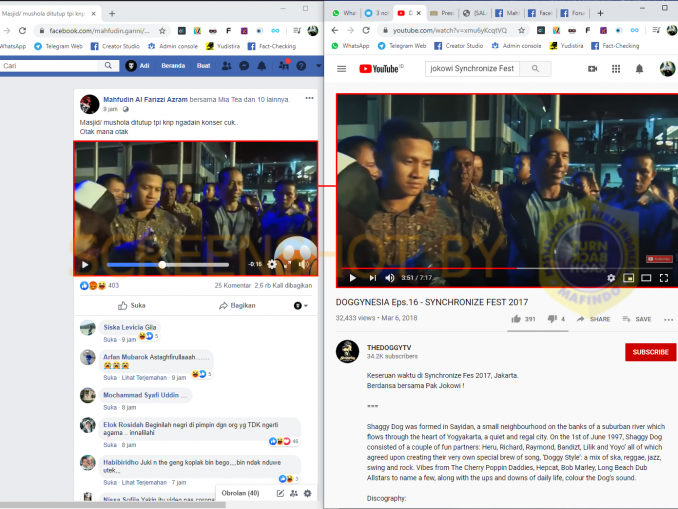Open new tab in right YouTube window
The width and height of the screenshot is (678, 509).
(600, 13)
